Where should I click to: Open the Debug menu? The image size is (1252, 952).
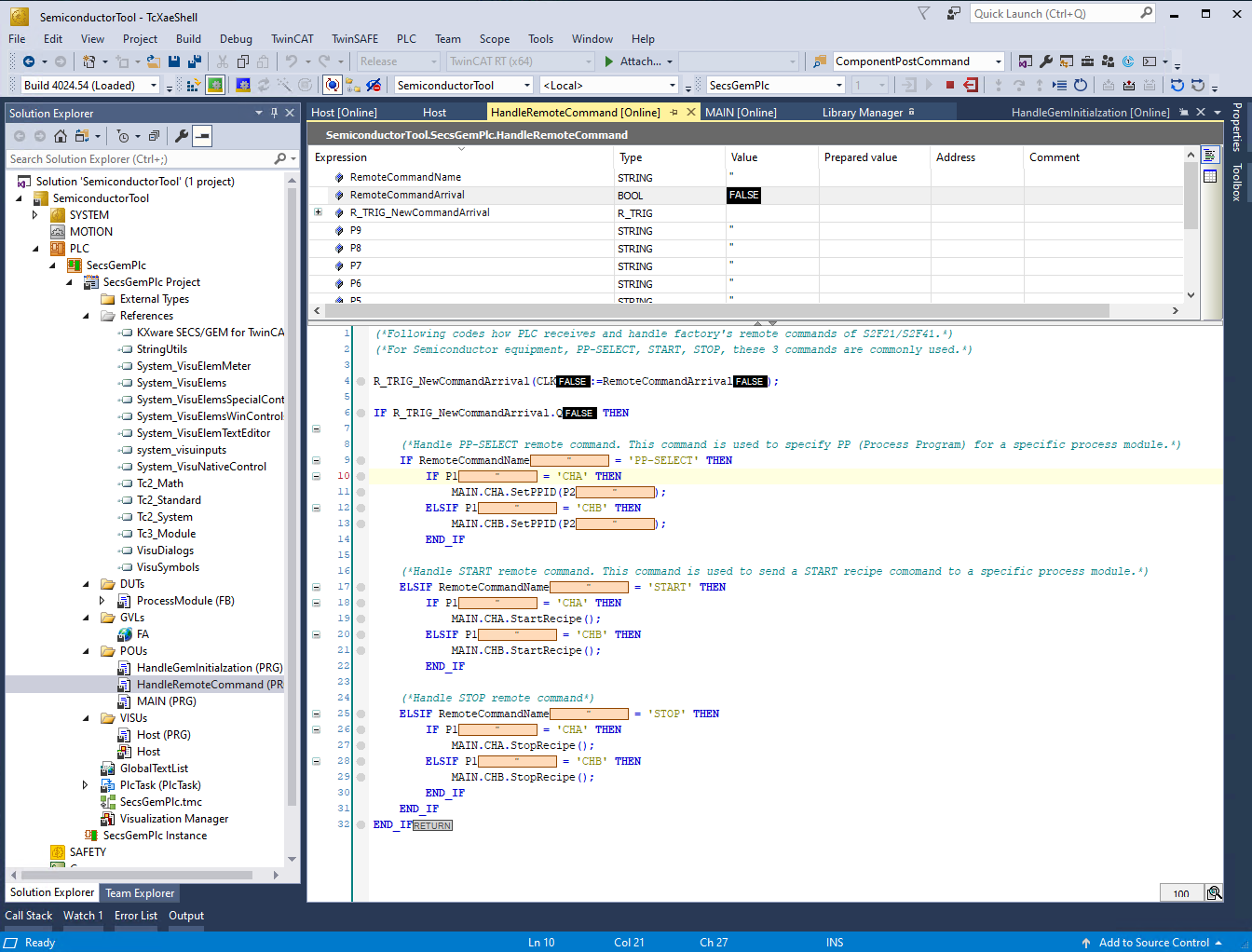click(236, 39)
